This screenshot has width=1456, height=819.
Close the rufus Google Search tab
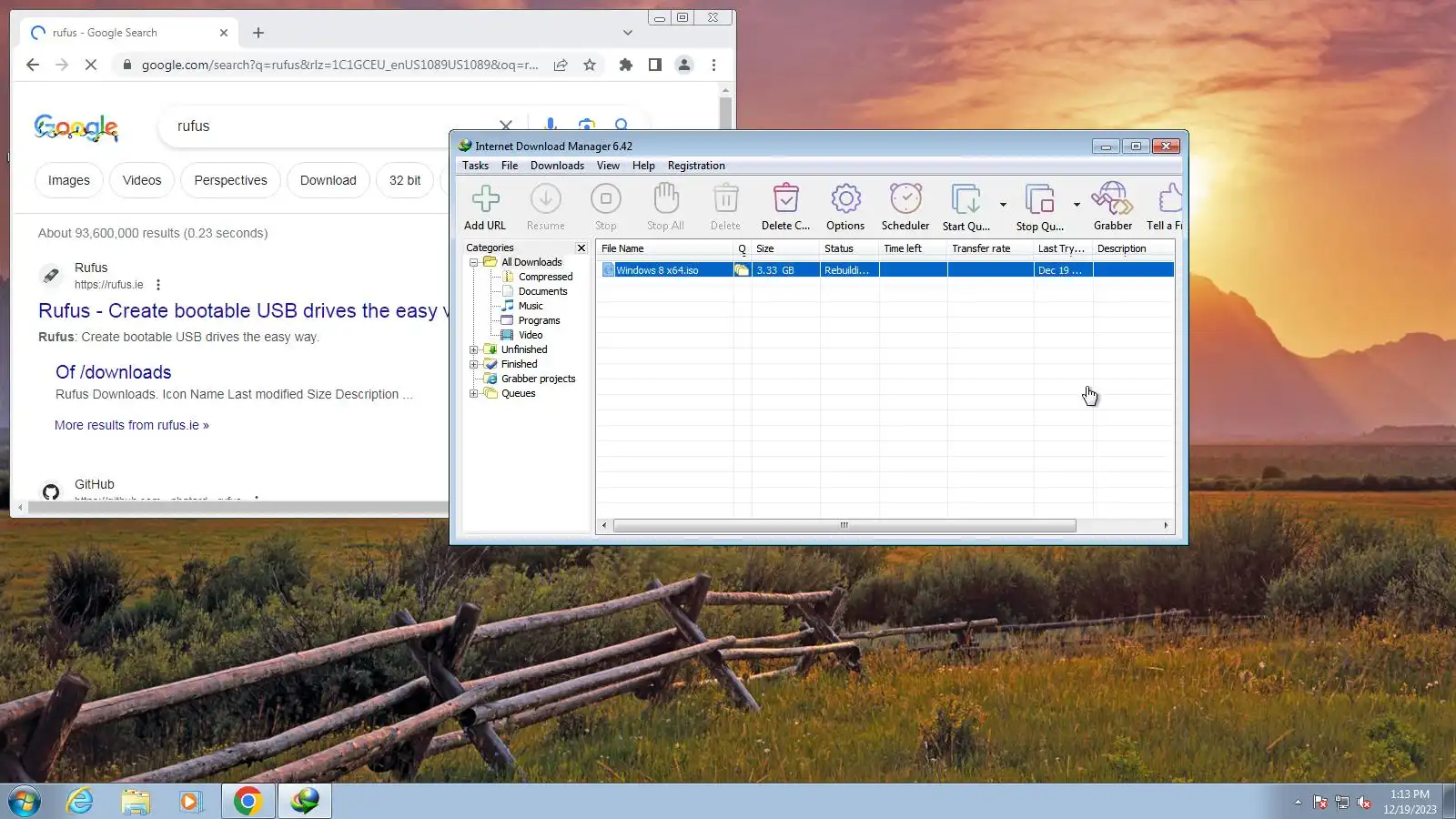pos(224,33)
